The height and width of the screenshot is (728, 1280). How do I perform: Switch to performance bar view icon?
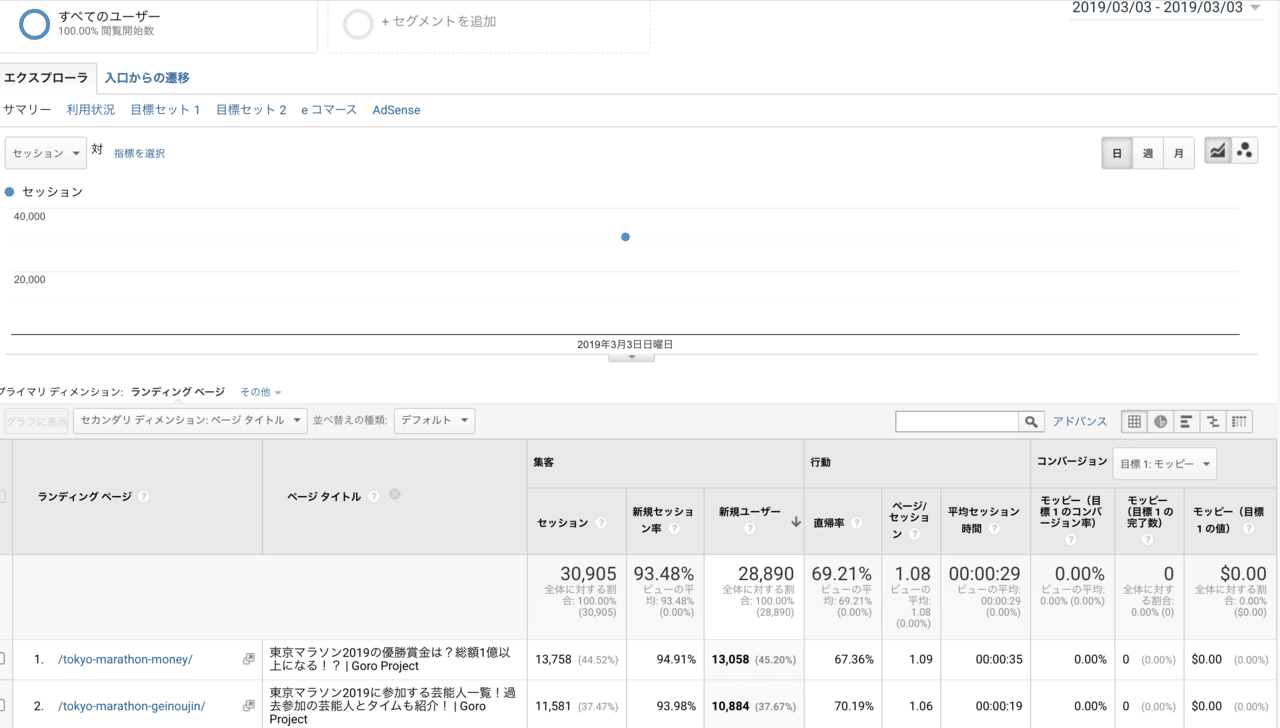(x=1186, y=422)
